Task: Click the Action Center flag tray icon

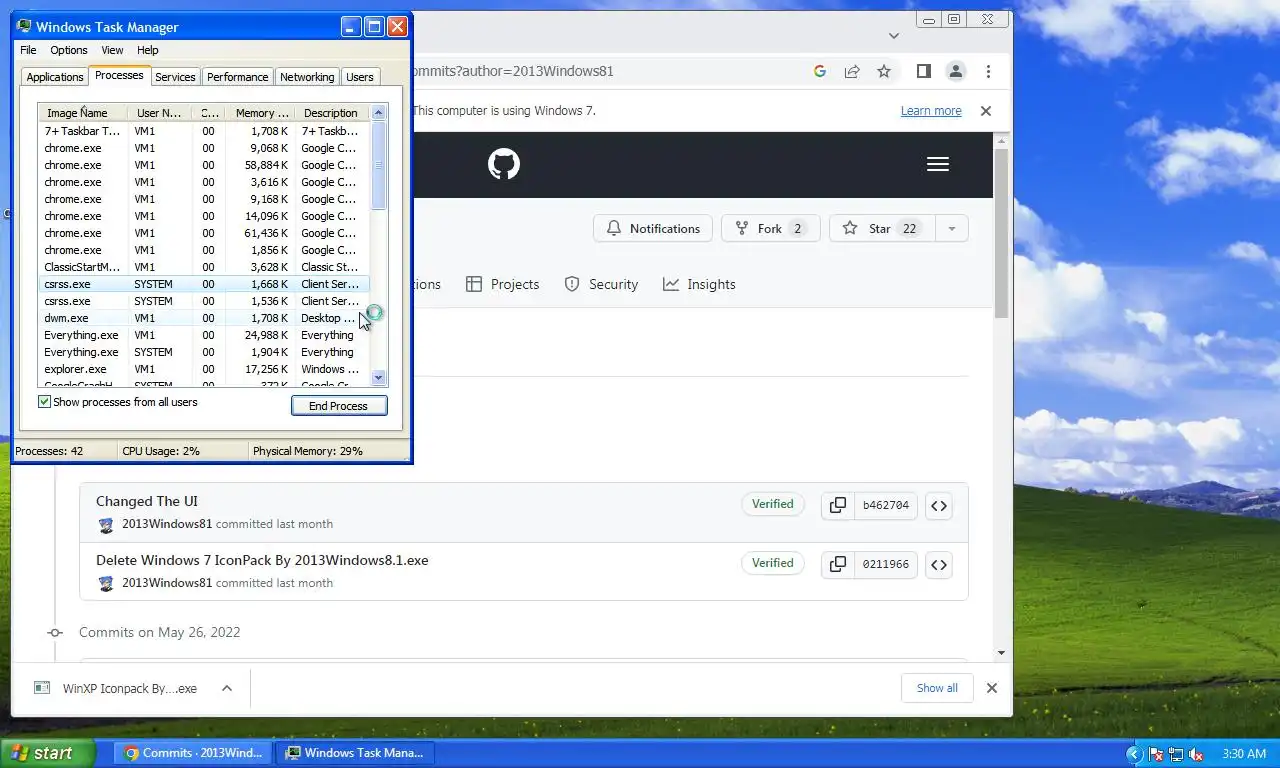Action: point(1156,754)
